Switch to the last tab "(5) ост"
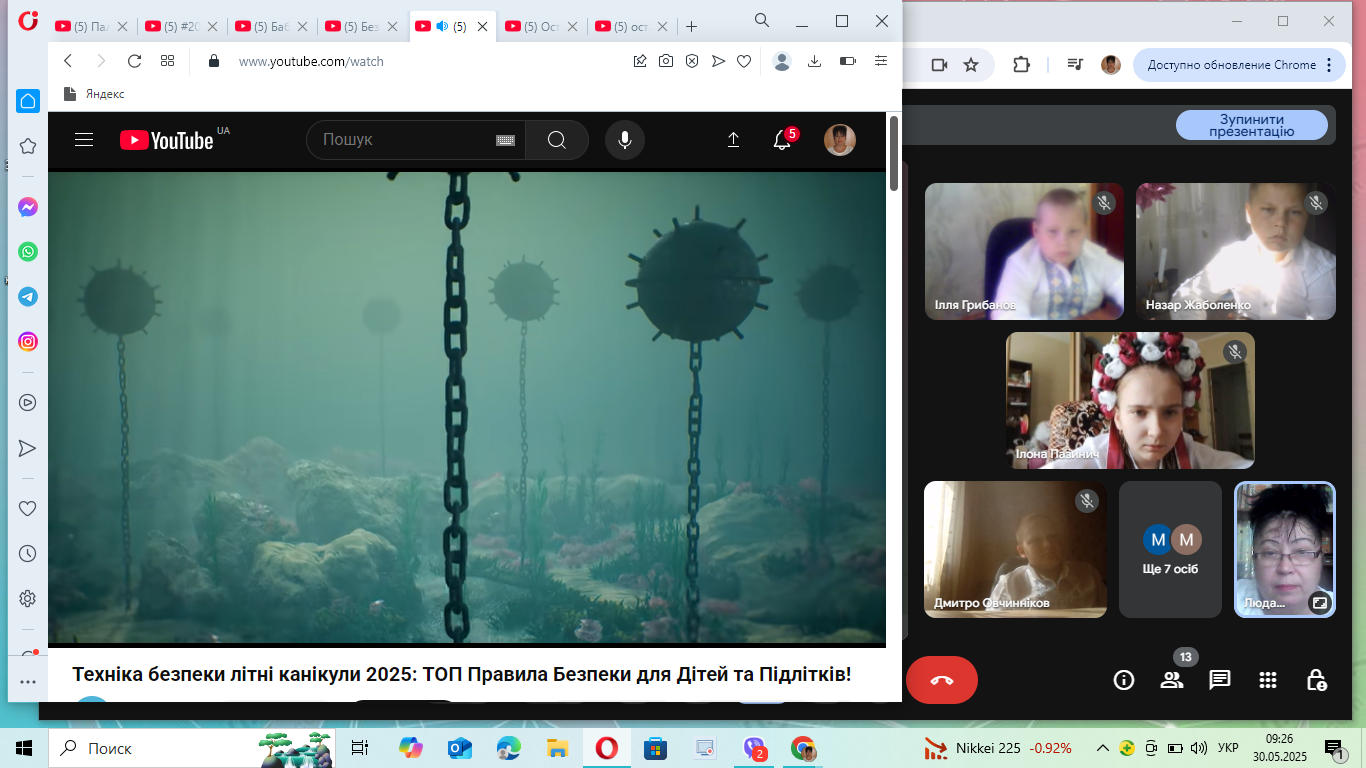 click(x=631, y=27)
